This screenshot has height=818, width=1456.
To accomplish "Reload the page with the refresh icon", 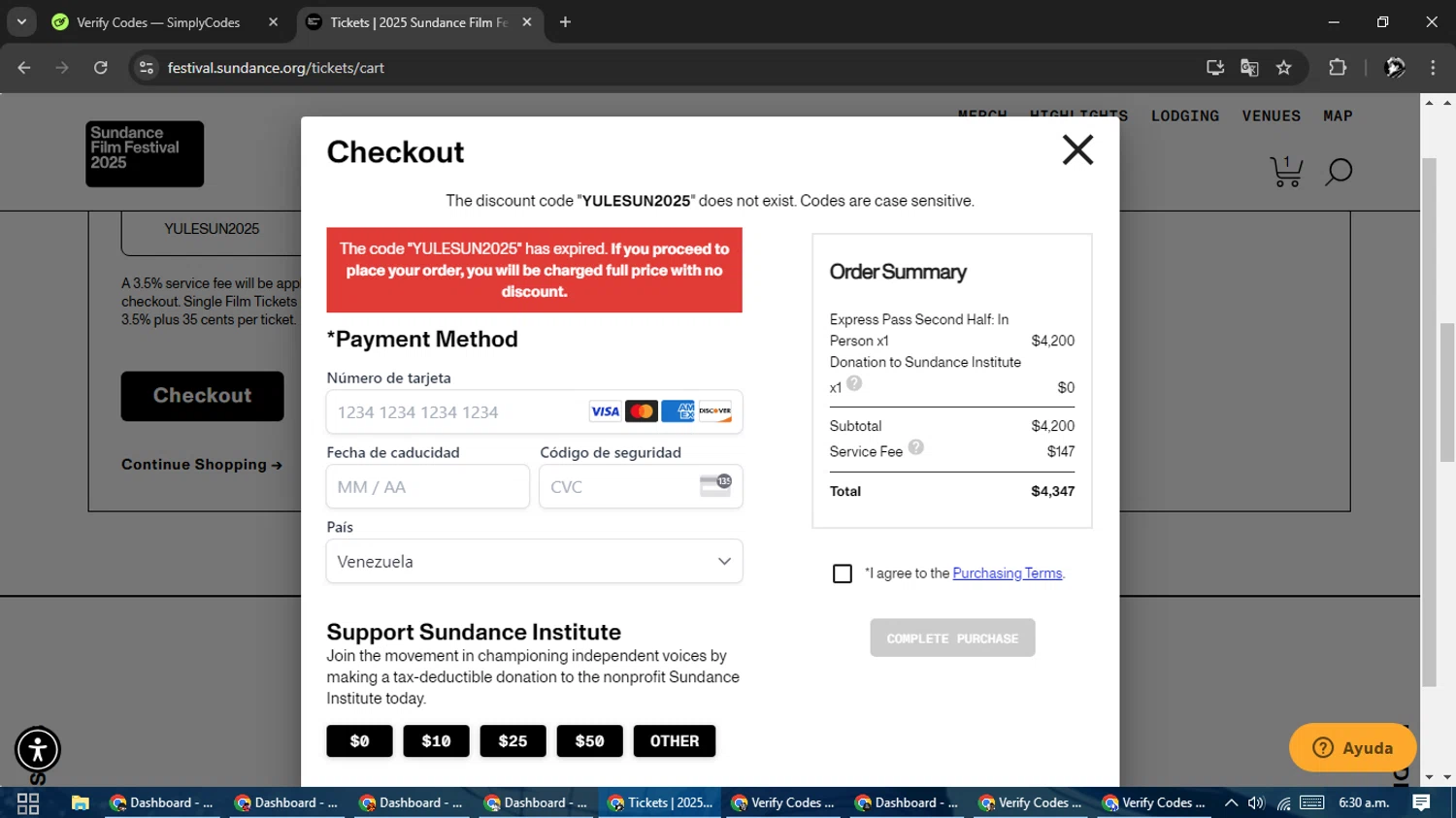I will tap(100, 68).
